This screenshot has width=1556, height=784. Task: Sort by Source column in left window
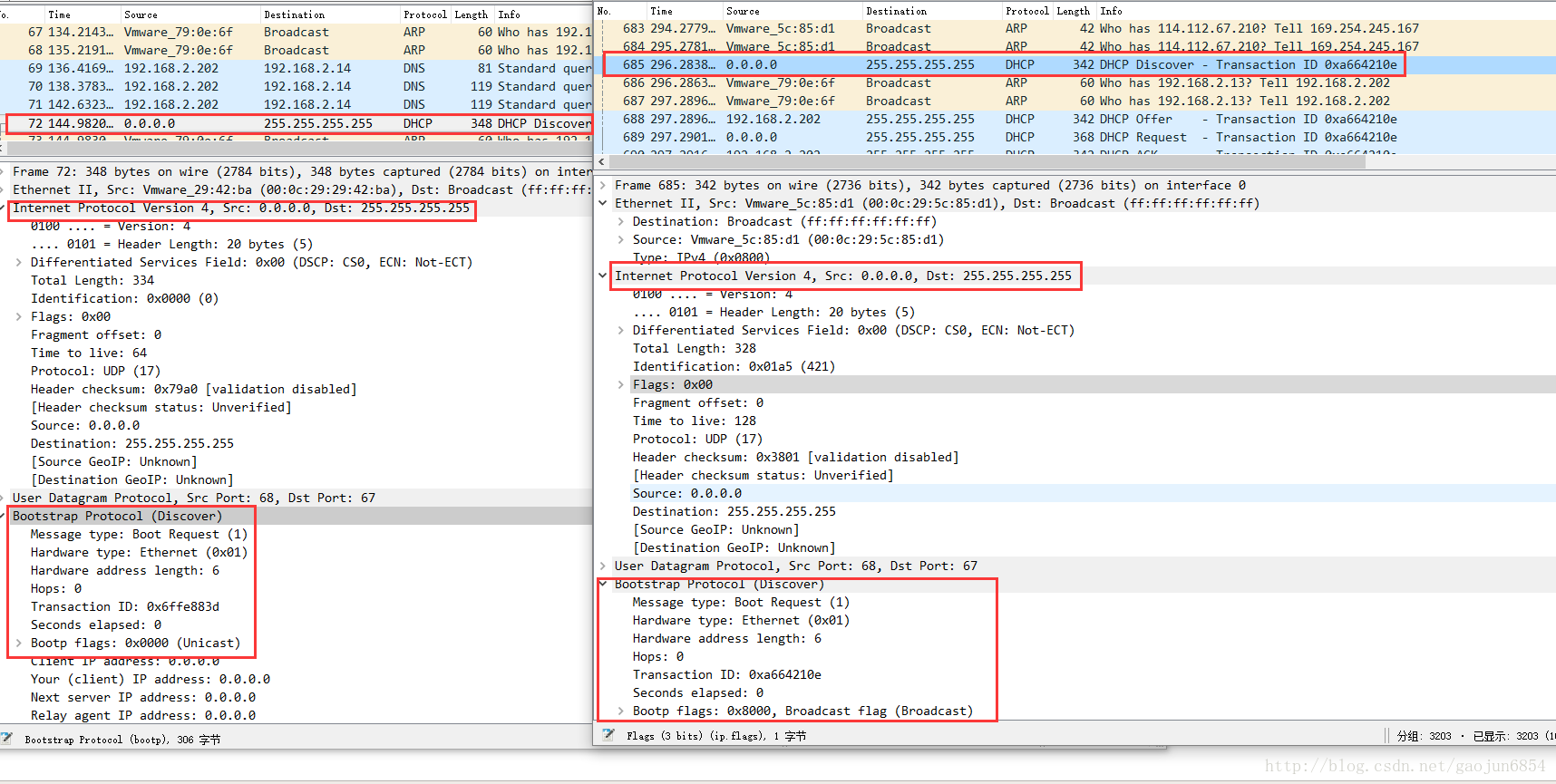point(190,15)
